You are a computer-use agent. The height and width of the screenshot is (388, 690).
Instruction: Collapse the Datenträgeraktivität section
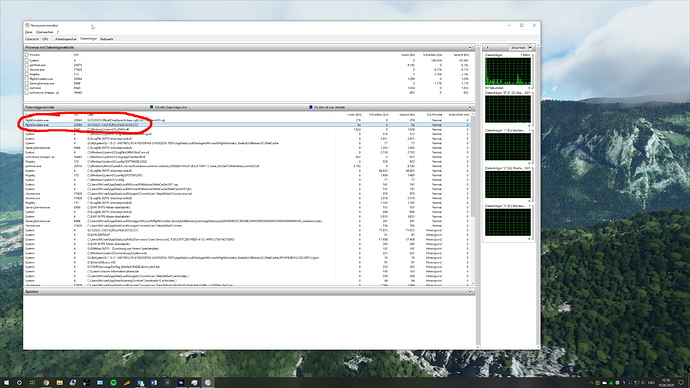click(x=470, y=107)
